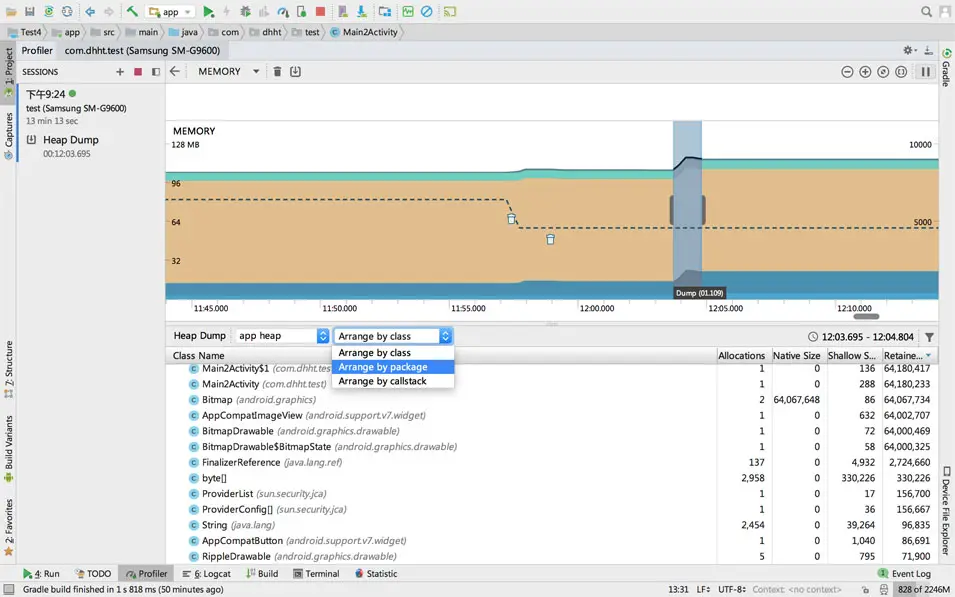The height and width of the screenshot is (597, 955).
Task: Dump Java heap with the download icon
Action: point(295,71)
